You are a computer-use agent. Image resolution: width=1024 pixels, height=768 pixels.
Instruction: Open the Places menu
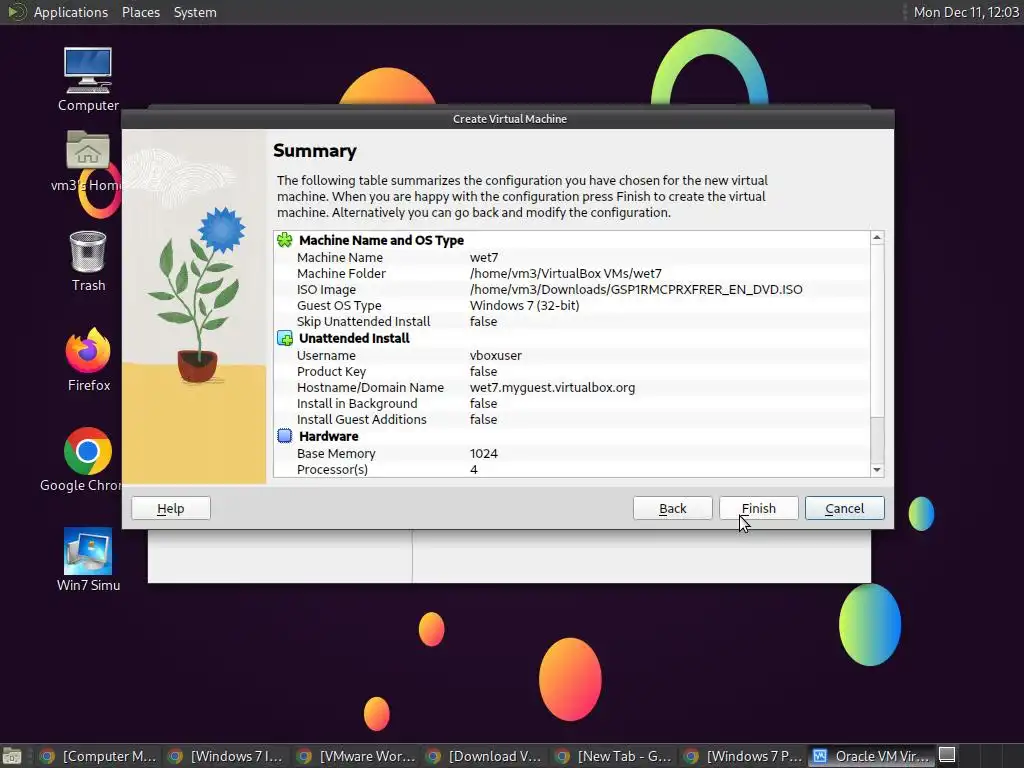[x=140, y=12]
